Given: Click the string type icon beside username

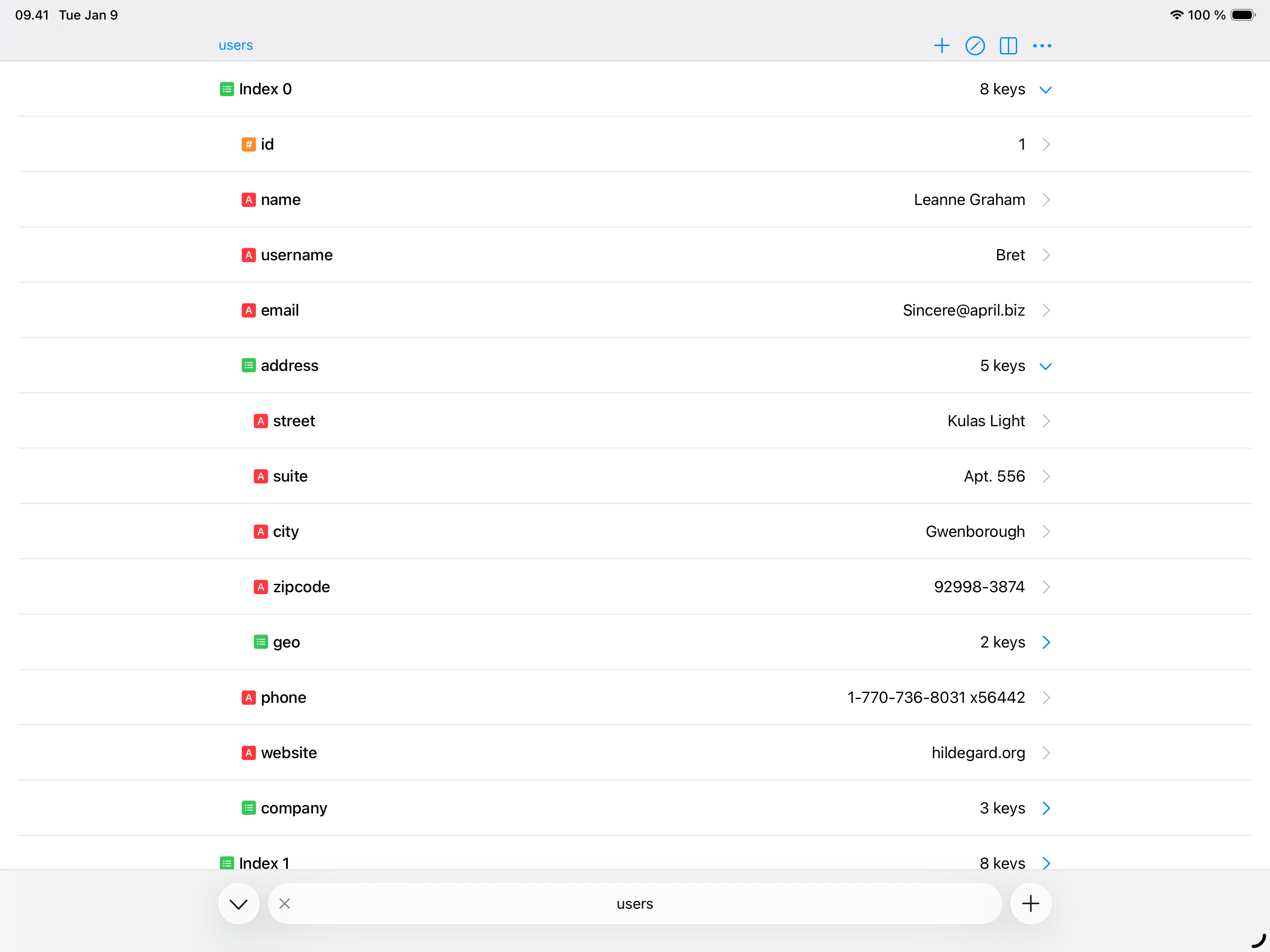Looking at the screenshot, I should click(x=249, y=255).
